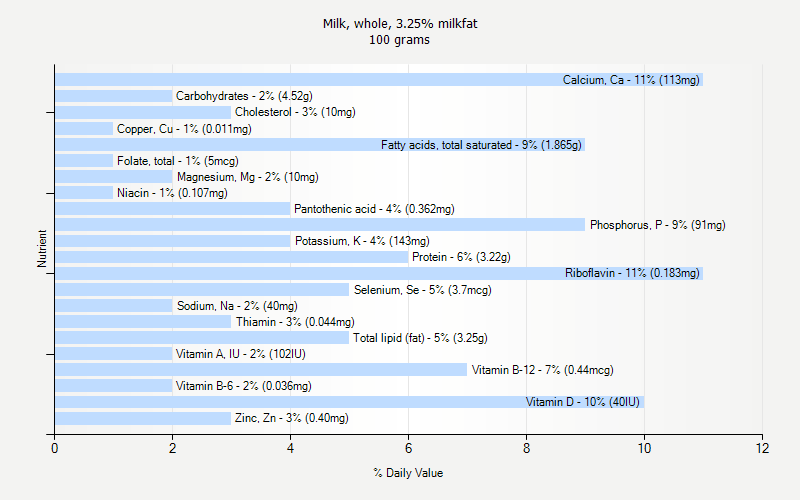Select 'Pantothenic acid - 4% (0.362mg)' label
This screenshot has width=800, height=500.
(x=374, y=209)
